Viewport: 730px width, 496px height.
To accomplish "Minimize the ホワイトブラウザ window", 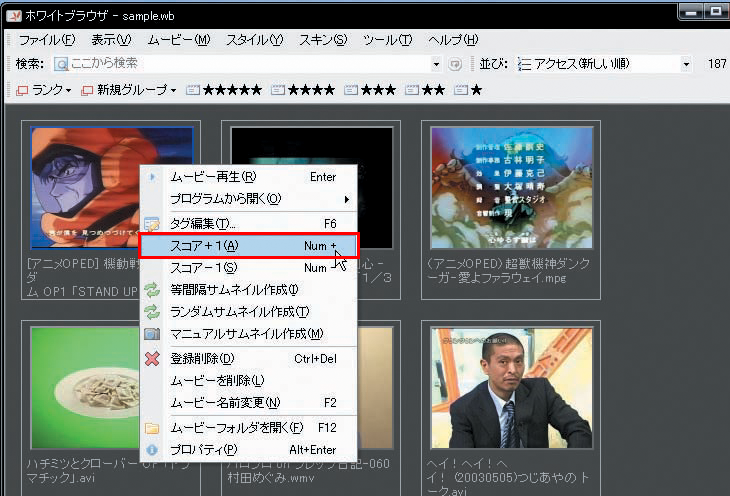I will (x=691, y=12).
